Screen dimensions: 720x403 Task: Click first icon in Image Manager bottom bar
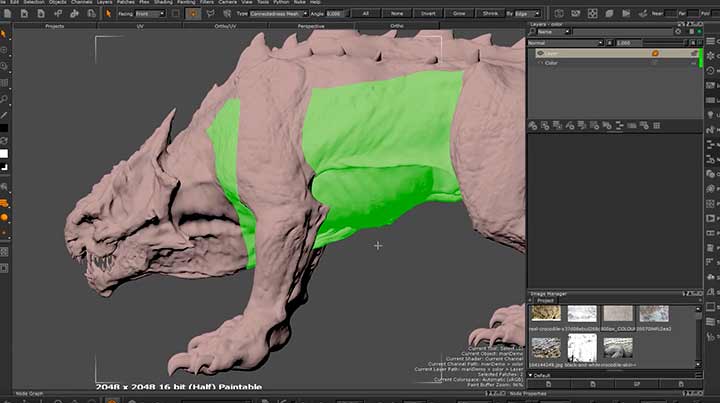[x=548, y=384]
